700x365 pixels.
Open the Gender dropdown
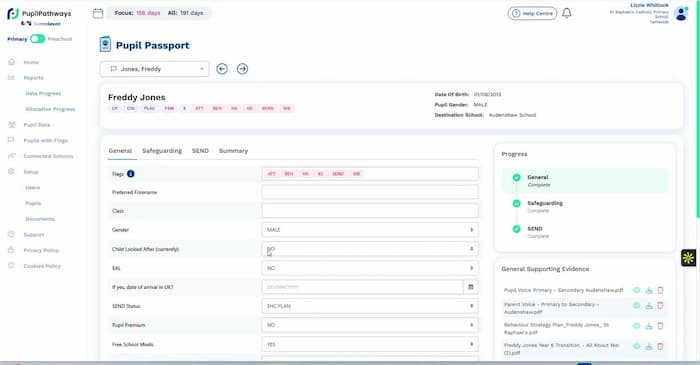coord(370,230)
